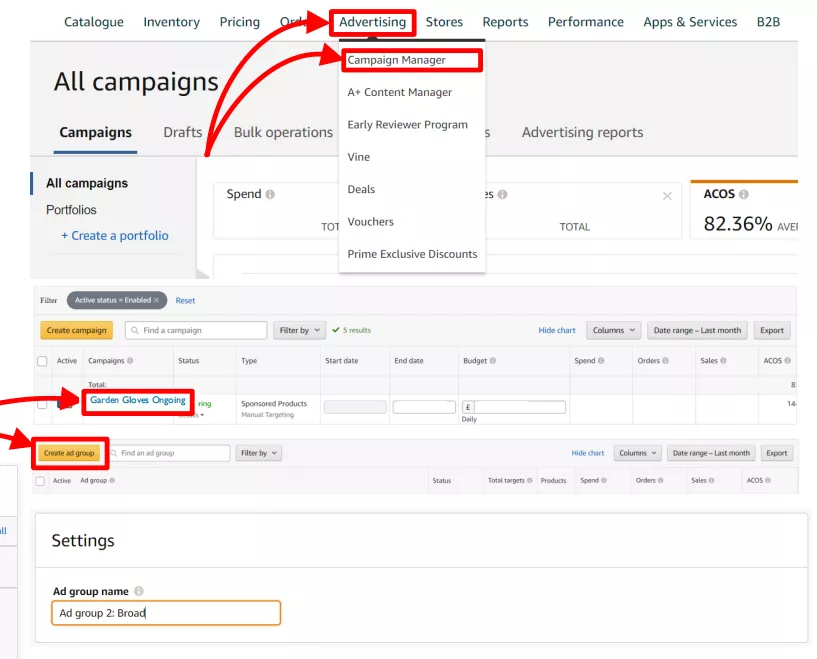The width and height of the screenshot is (817, 659).
Task: Toggle select-all campaigns checkbox
Action: click(x=42, y=361)
